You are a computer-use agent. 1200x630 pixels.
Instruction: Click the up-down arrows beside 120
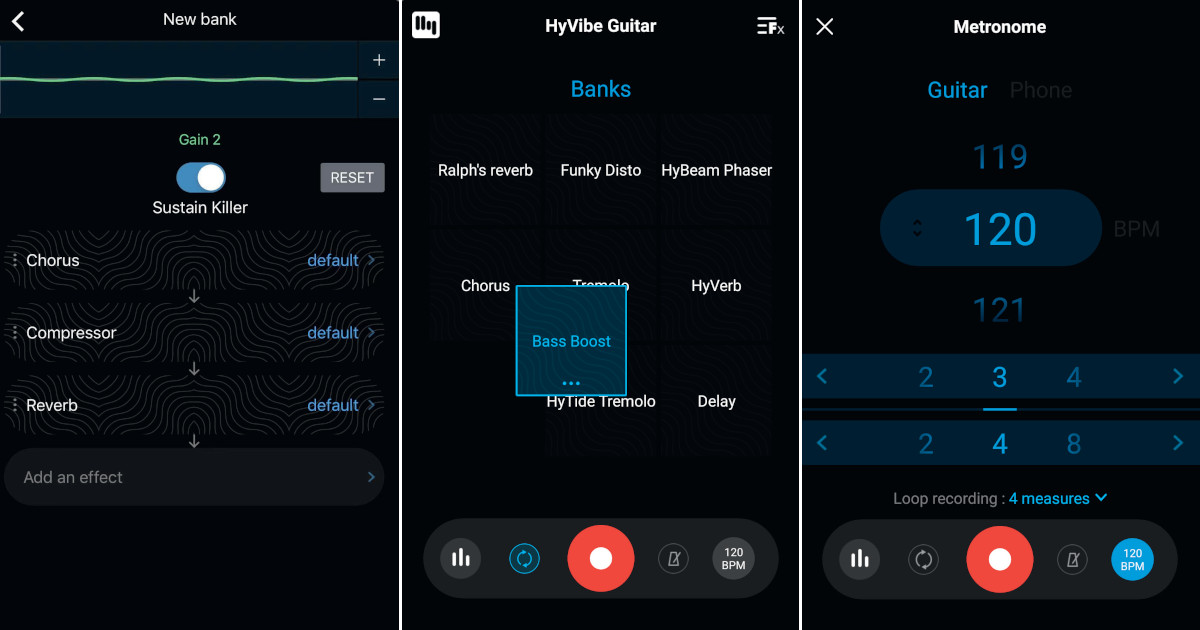coord(918,228)
